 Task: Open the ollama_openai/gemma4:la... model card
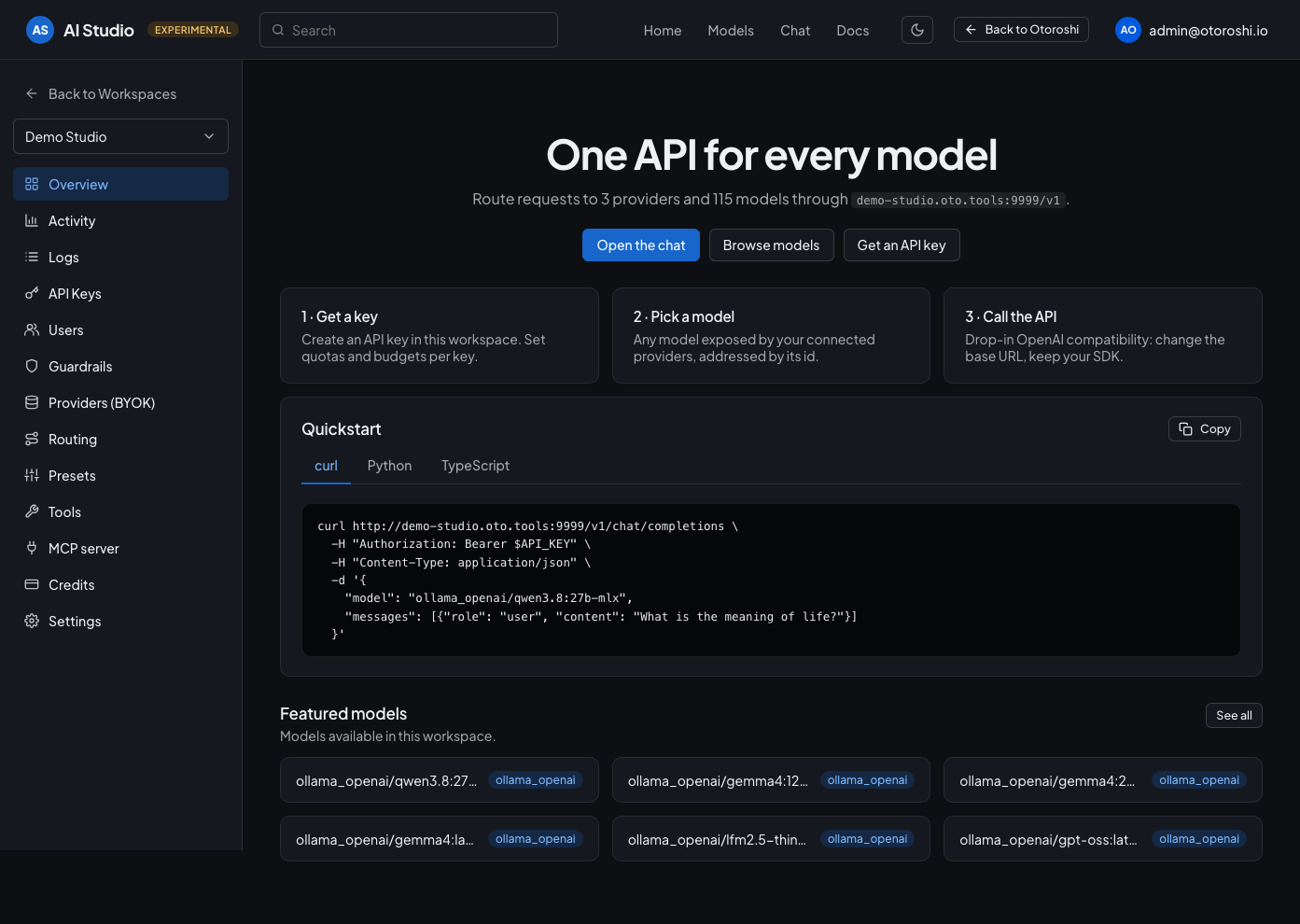click(x=440, y=839)
